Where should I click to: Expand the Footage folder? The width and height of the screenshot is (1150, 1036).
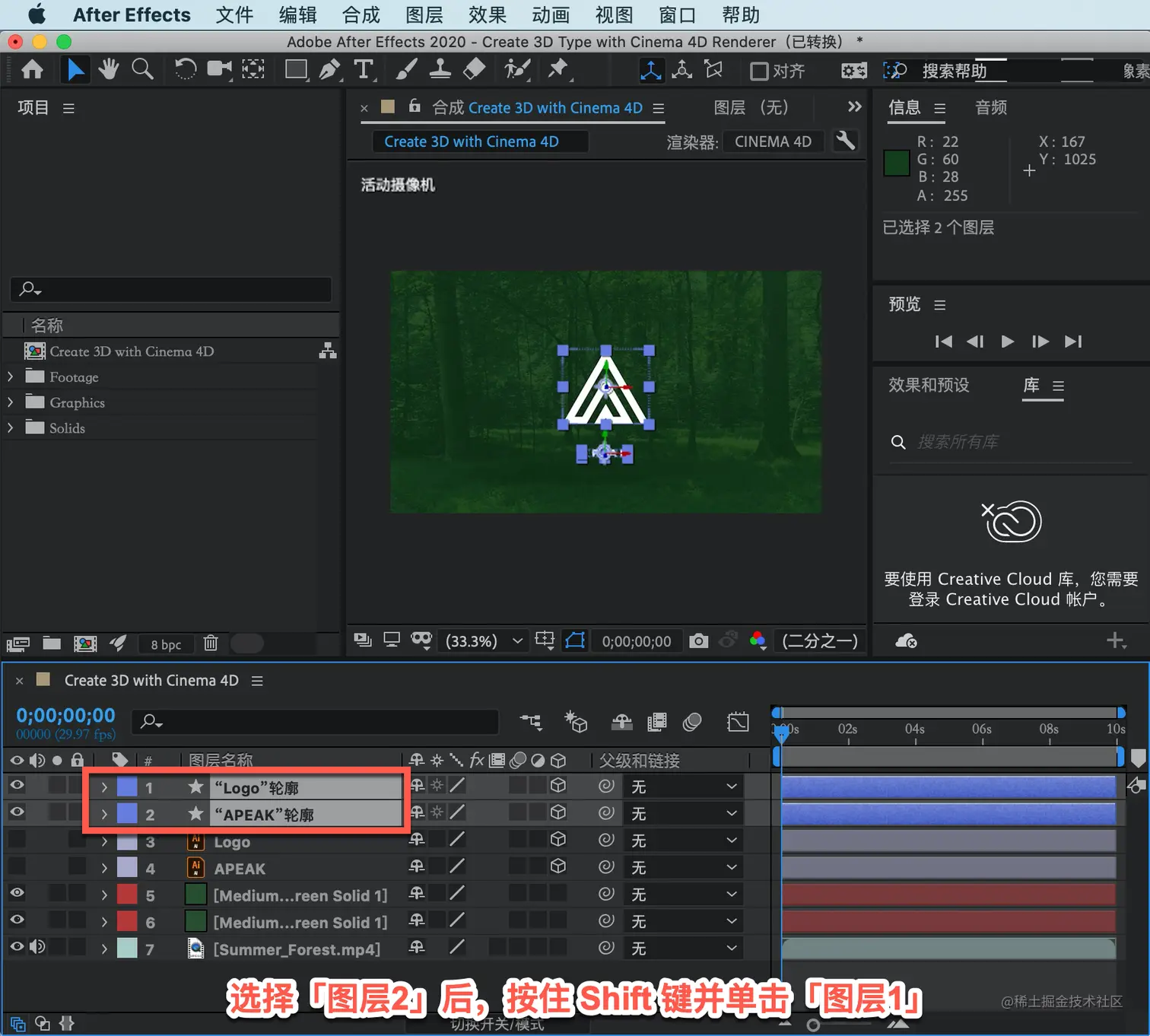(11, 377)
